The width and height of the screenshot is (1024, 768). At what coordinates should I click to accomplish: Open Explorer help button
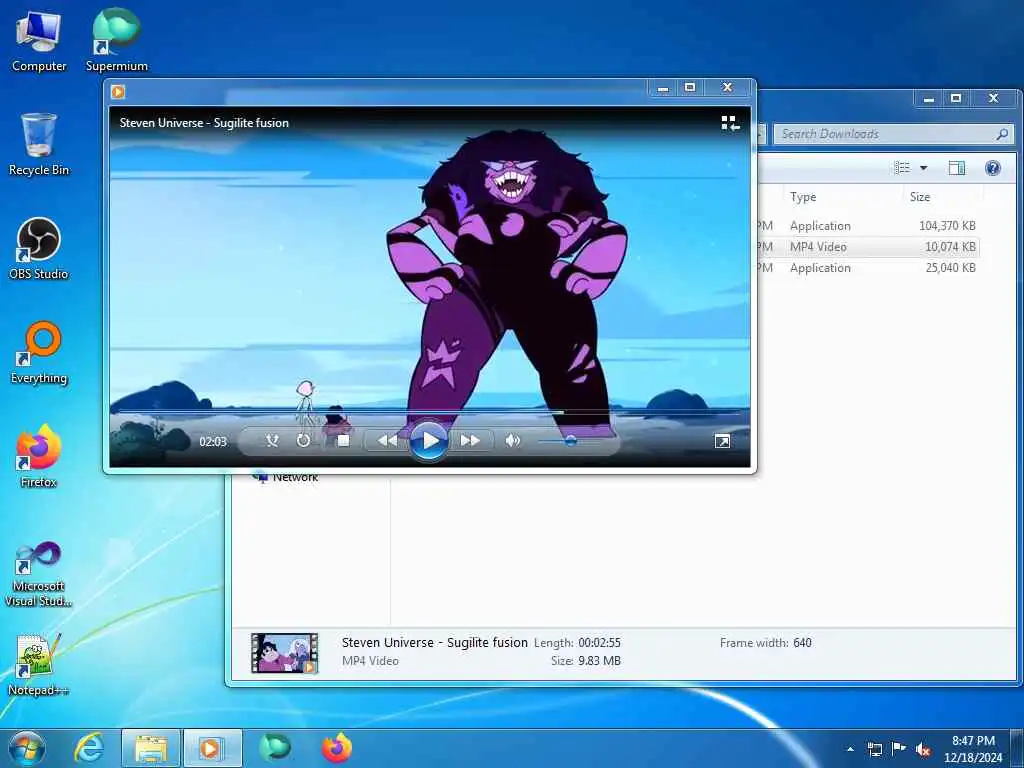point(993,168)
